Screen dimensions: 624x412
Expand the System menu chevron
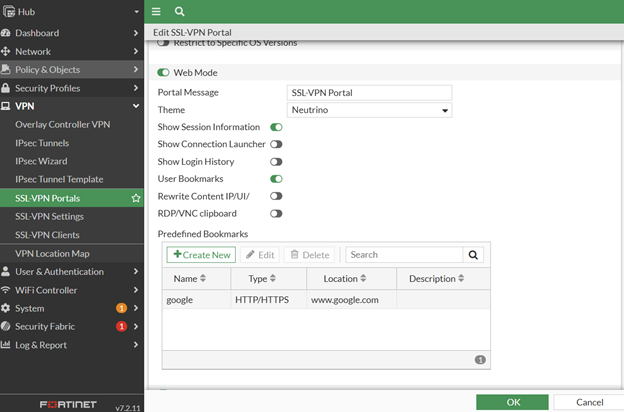click(136, 308)
